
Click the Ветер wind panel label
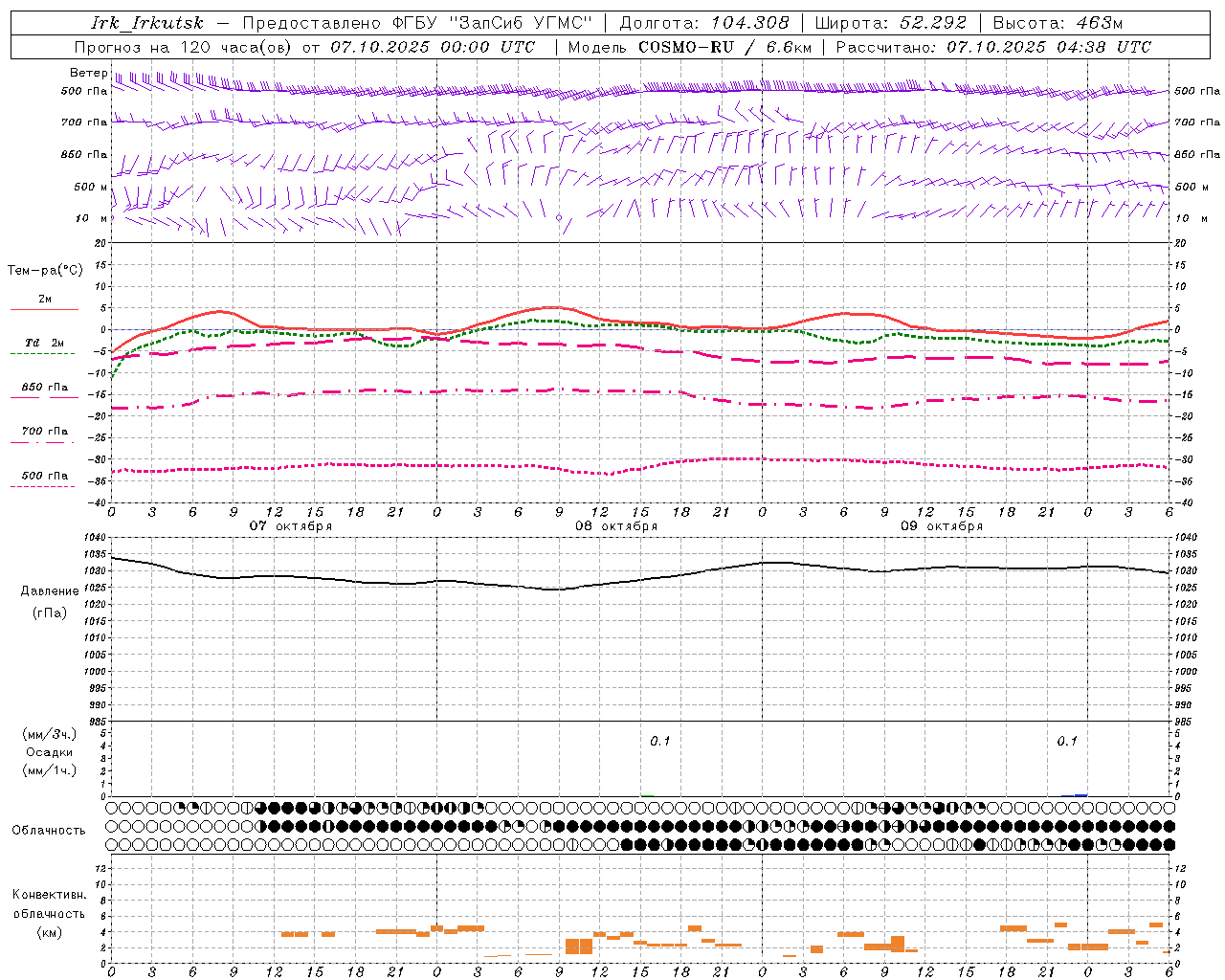pos(88,73)
